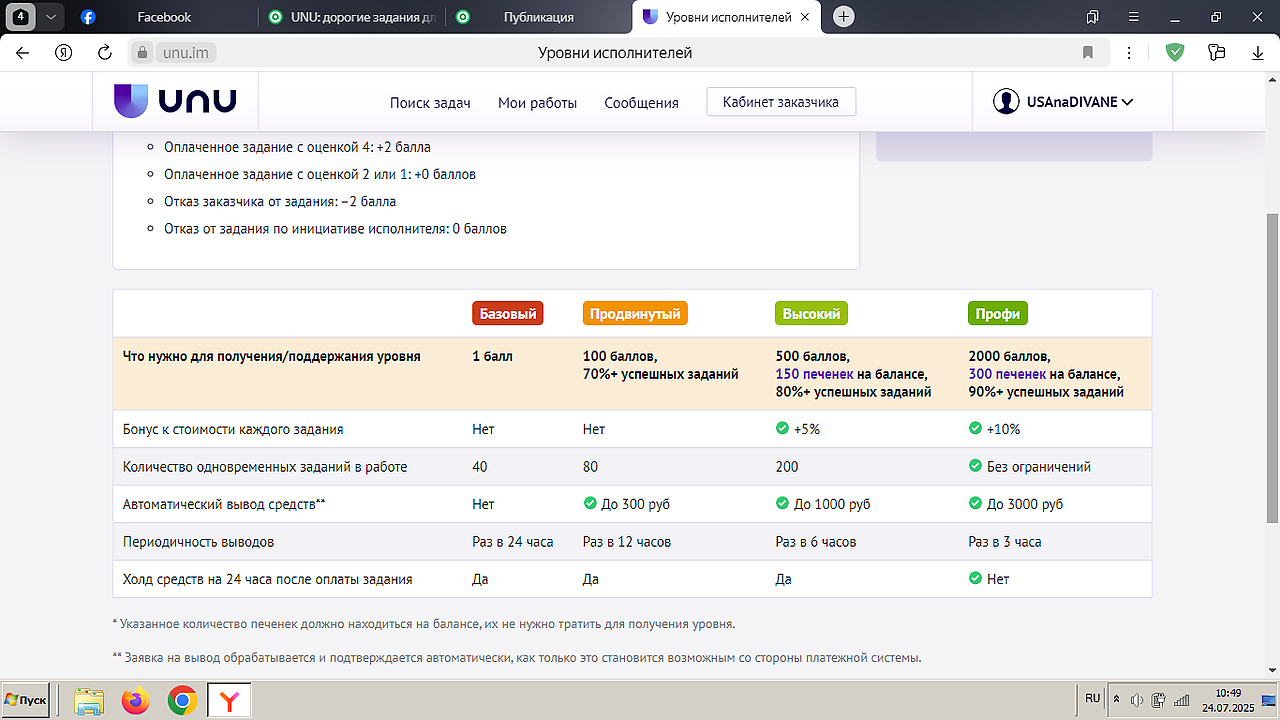Click the green shield protection icon
The width and height of the screenshot is (1280, 720).
click(x=1175, y=53)
